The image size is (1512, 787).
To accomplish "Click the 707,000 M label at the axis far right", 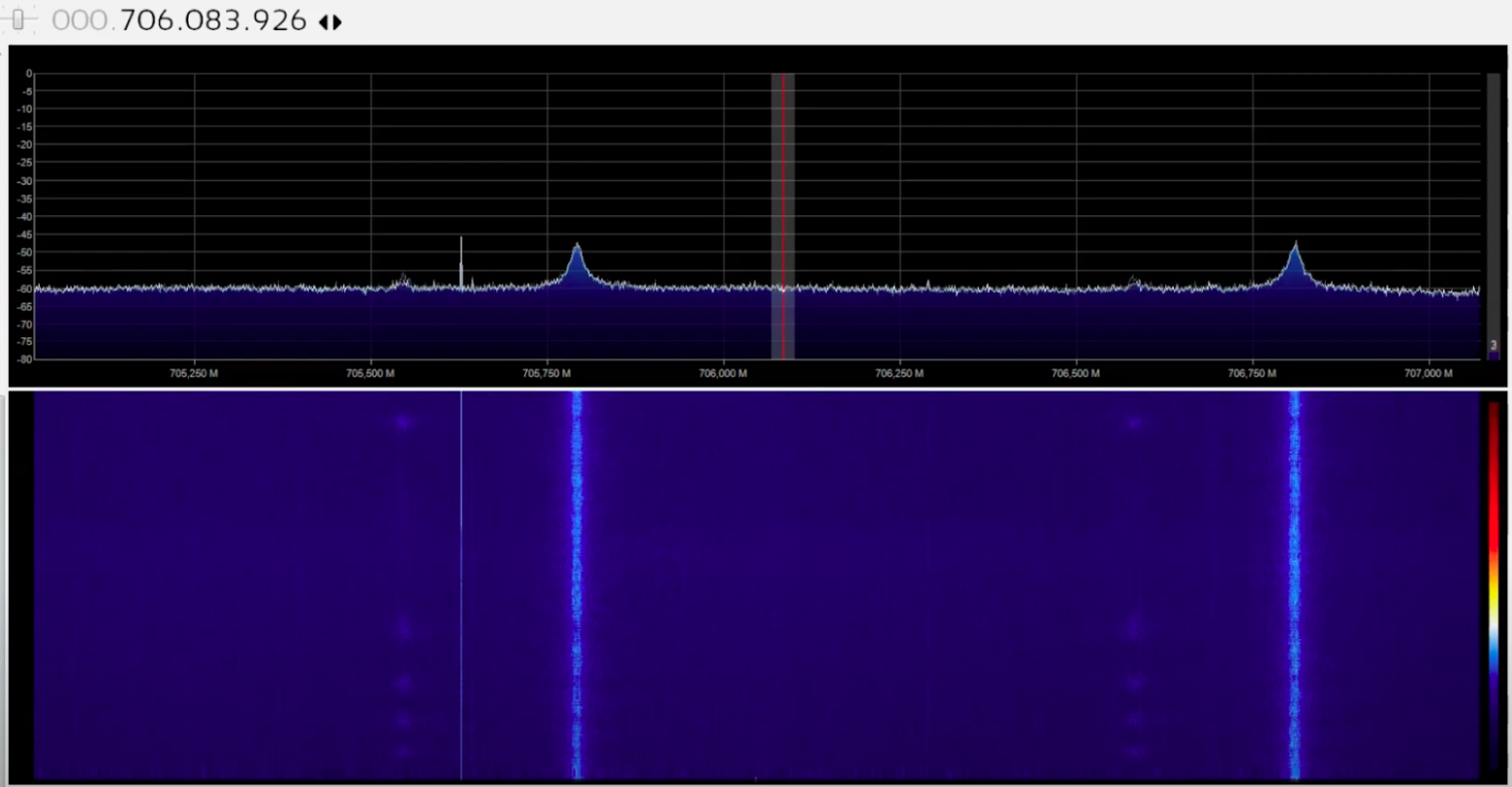I will coord(1429,373).
